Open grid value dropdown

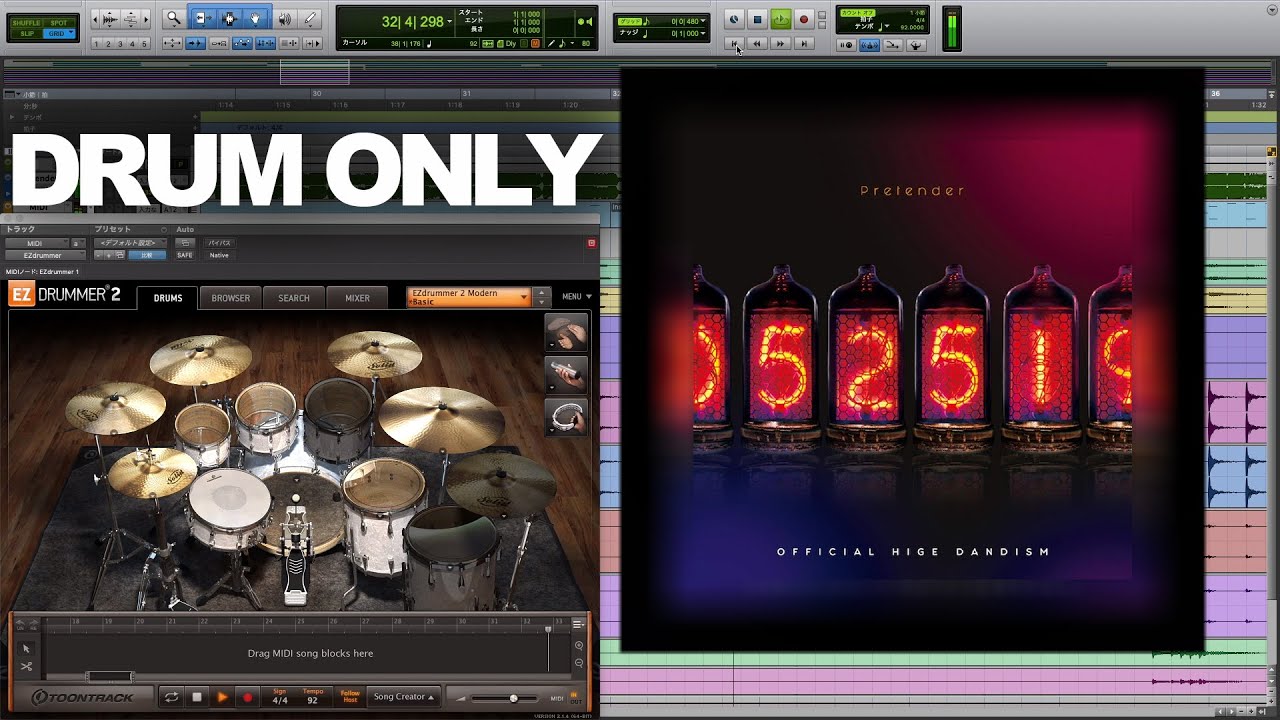tap(703, 21)
